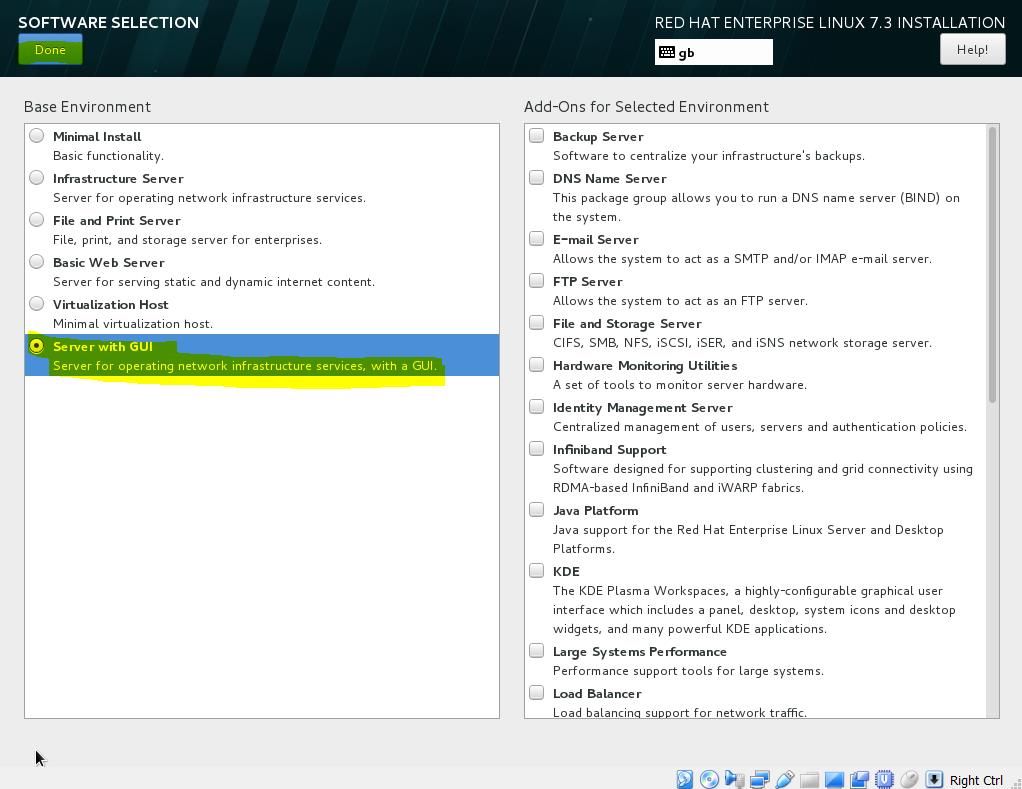Choose the Virtualization Host radio button
Screen dimensions: 1022x789
[x=36, y=304]
